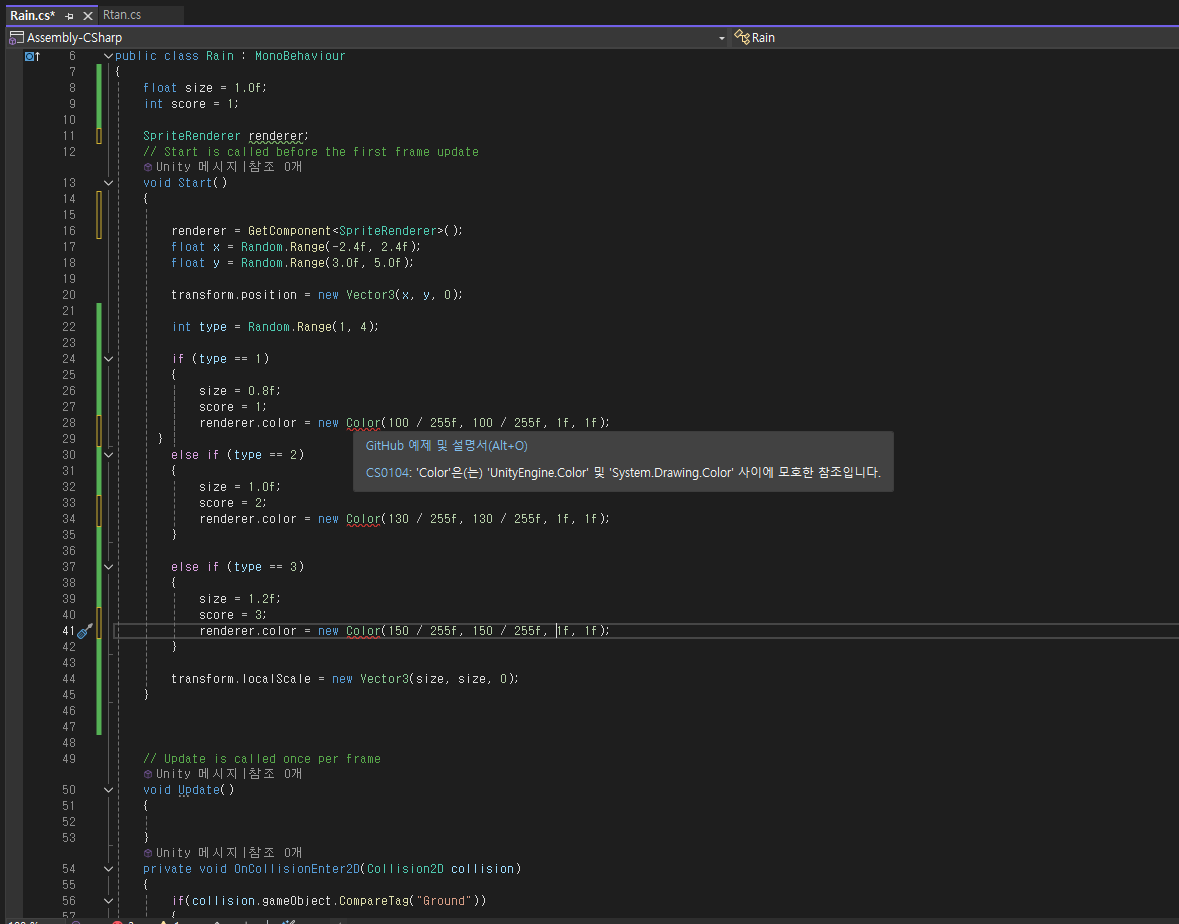Click Unity 메시지 CodeLens above OnCollisionEnter2D
The width and height of the screenshot is (1179, 924).
tap(198, 853)
